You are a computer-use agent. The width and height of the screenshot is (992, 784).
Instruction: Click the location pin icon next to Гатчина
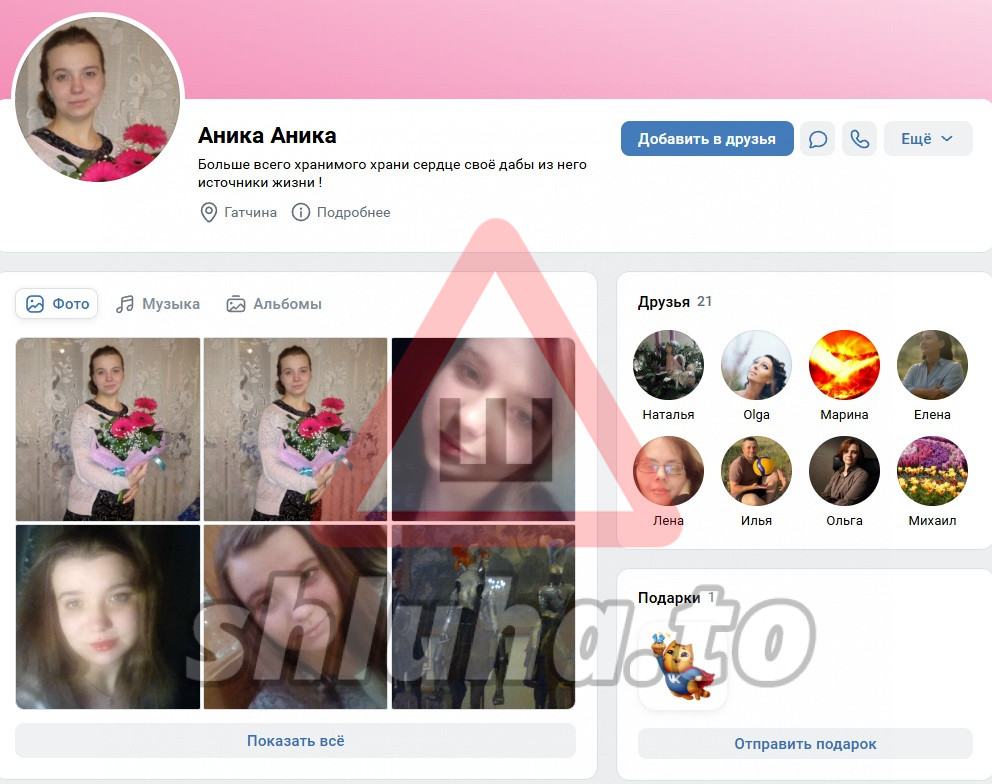208,212
